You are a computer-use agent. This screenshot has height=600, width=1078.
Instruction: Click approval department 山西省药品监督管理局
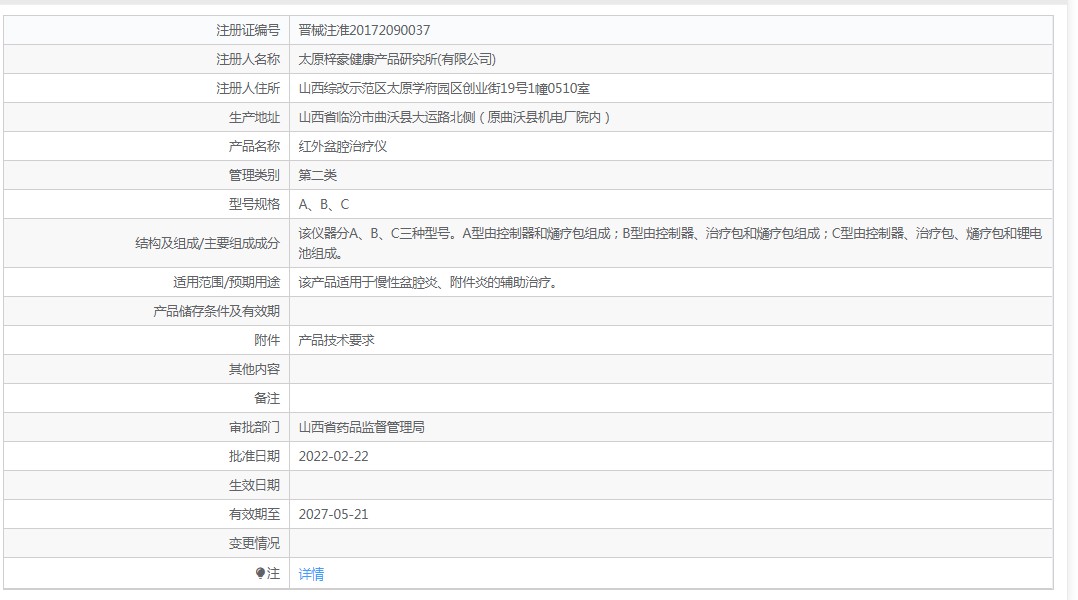click(x=362, y=427)
